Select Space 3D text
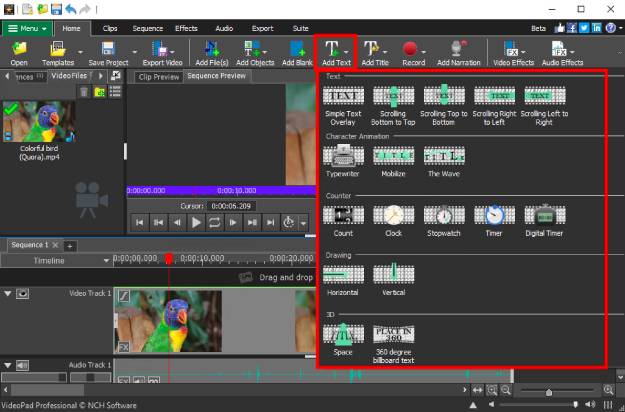 [343, 340]
